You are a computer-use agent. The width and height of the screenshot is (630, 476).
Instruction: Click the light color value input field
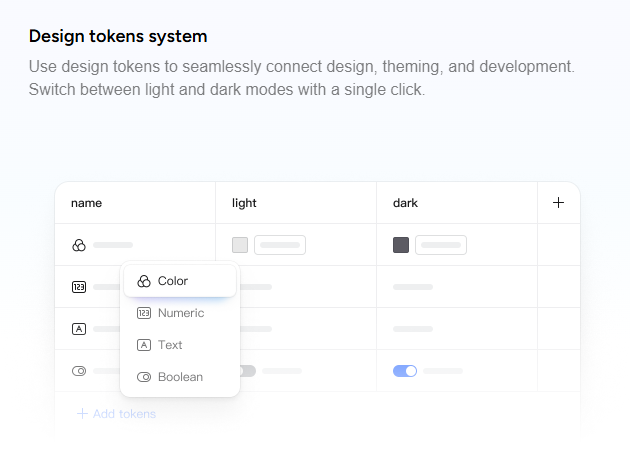click(x=280, y=245)
